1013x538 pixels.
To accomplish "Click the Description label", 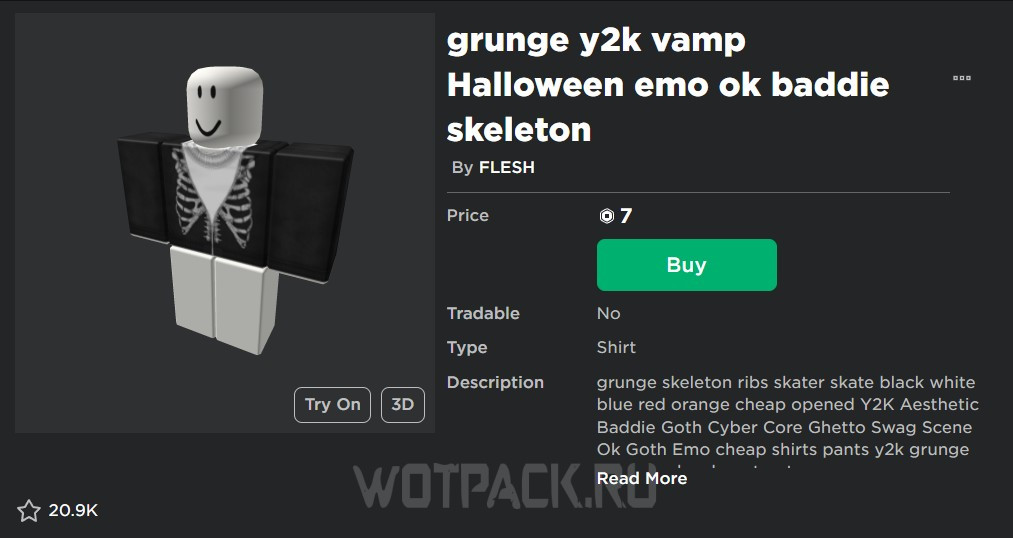I will (495, 382).
